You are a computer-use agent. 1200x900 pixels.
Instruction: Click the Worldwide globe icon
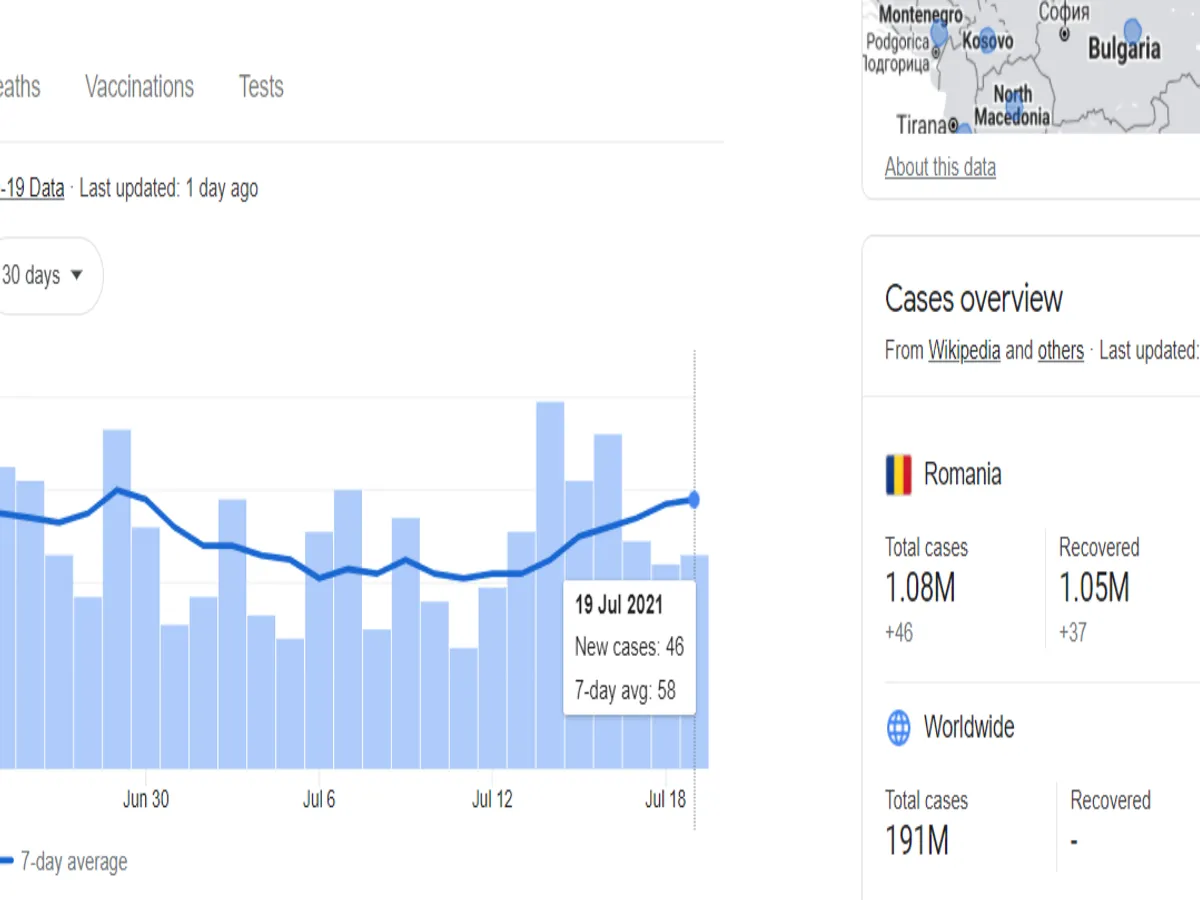pyautogui.click(x=898, y=728)
